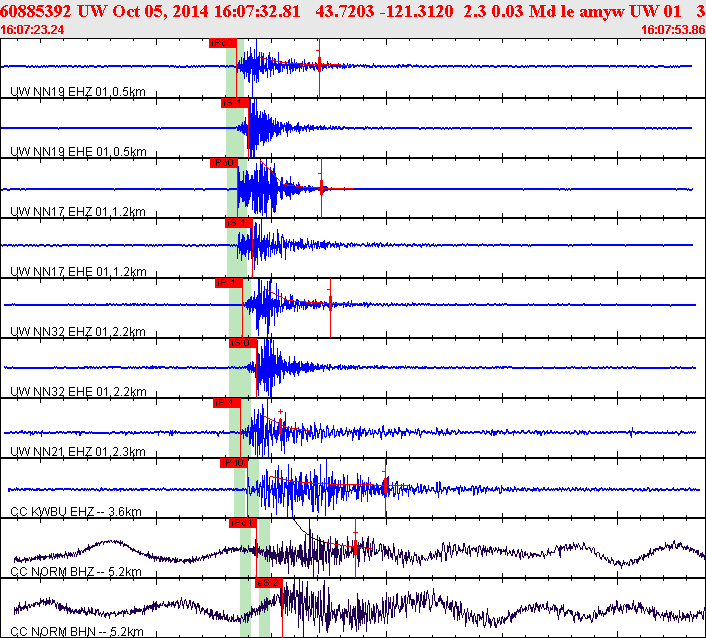
Task: Select the UW NN21 EHZ station label
Action: click(x=77, y=452)
